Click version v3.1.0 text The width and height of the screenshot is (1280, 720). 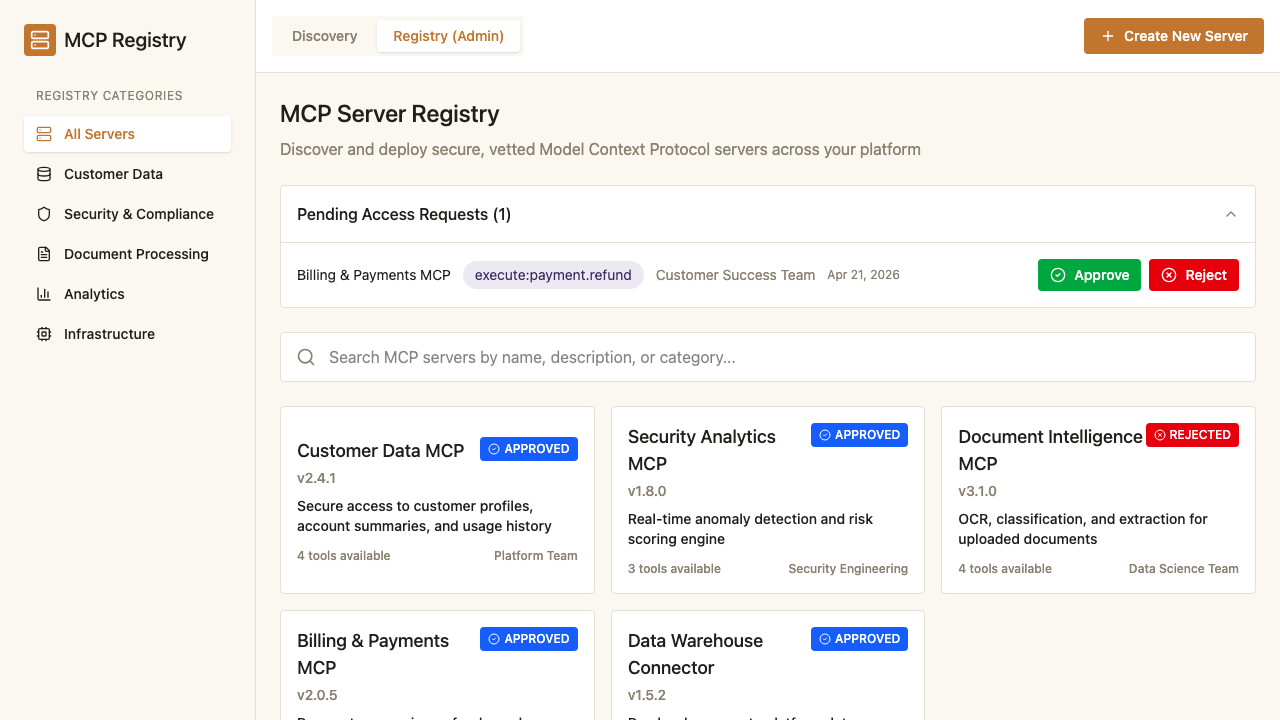point(978,491)
